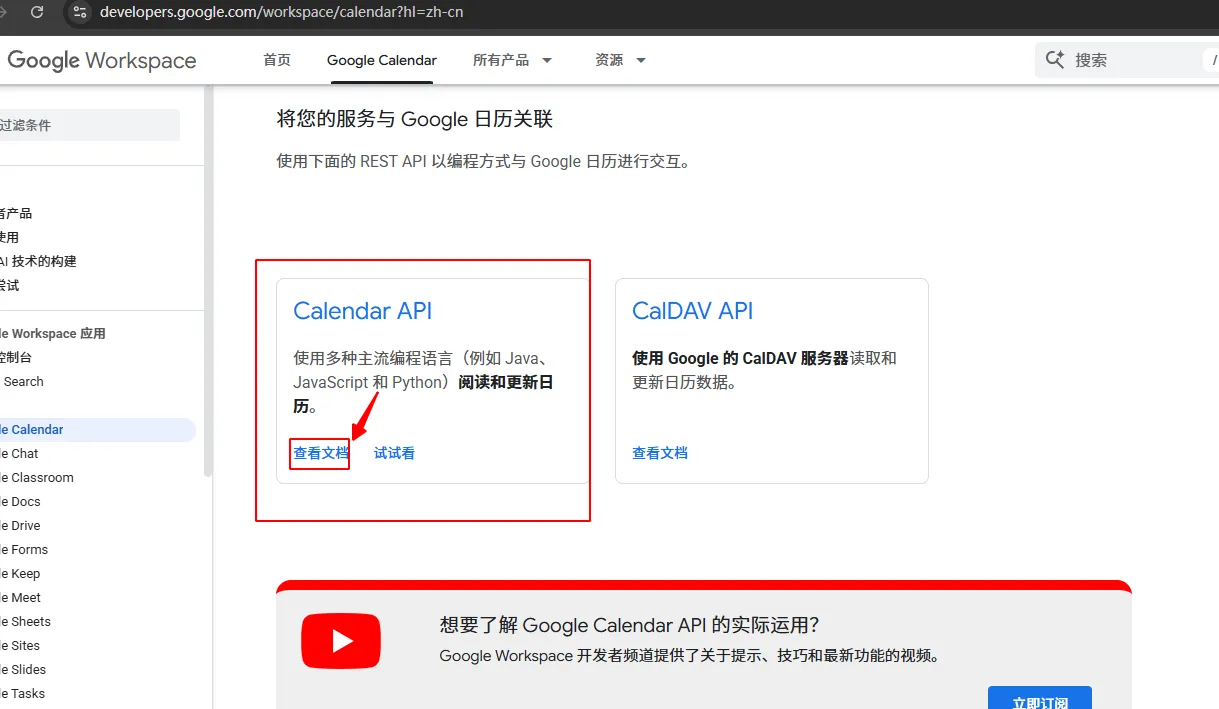
Task: Open the Calendar API heading link
Action: 362,311
